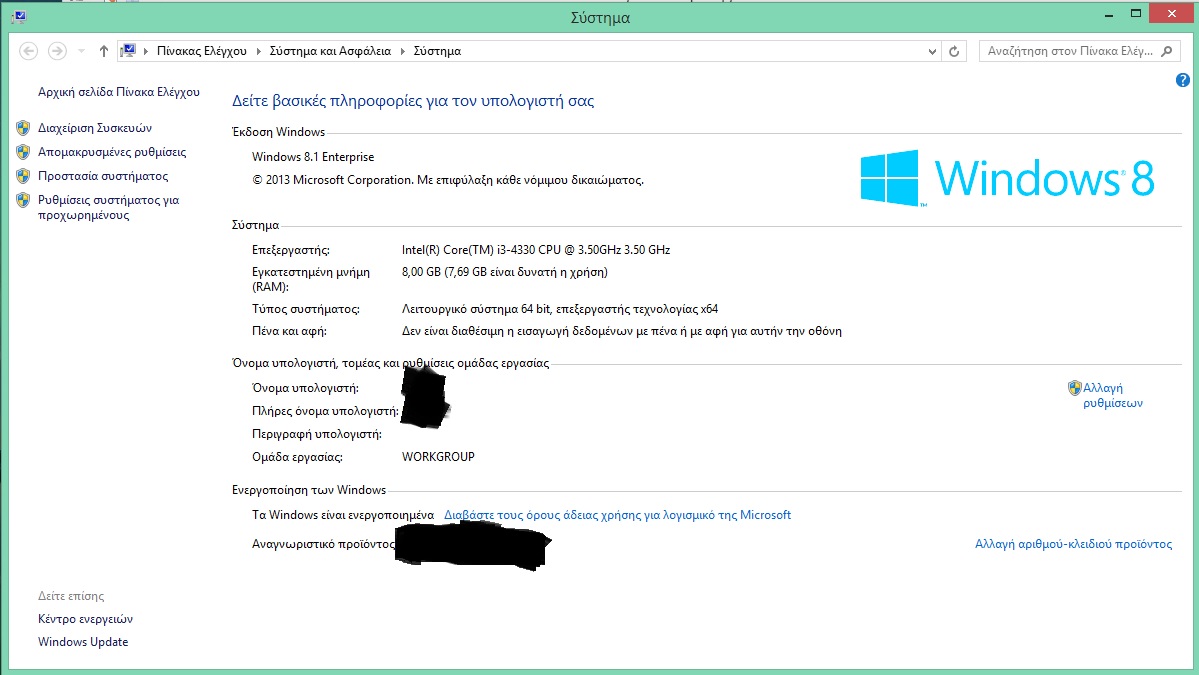Open Διαχείριση Συσκευών link
Screen dimensions: 1199x675
point(95,128)
